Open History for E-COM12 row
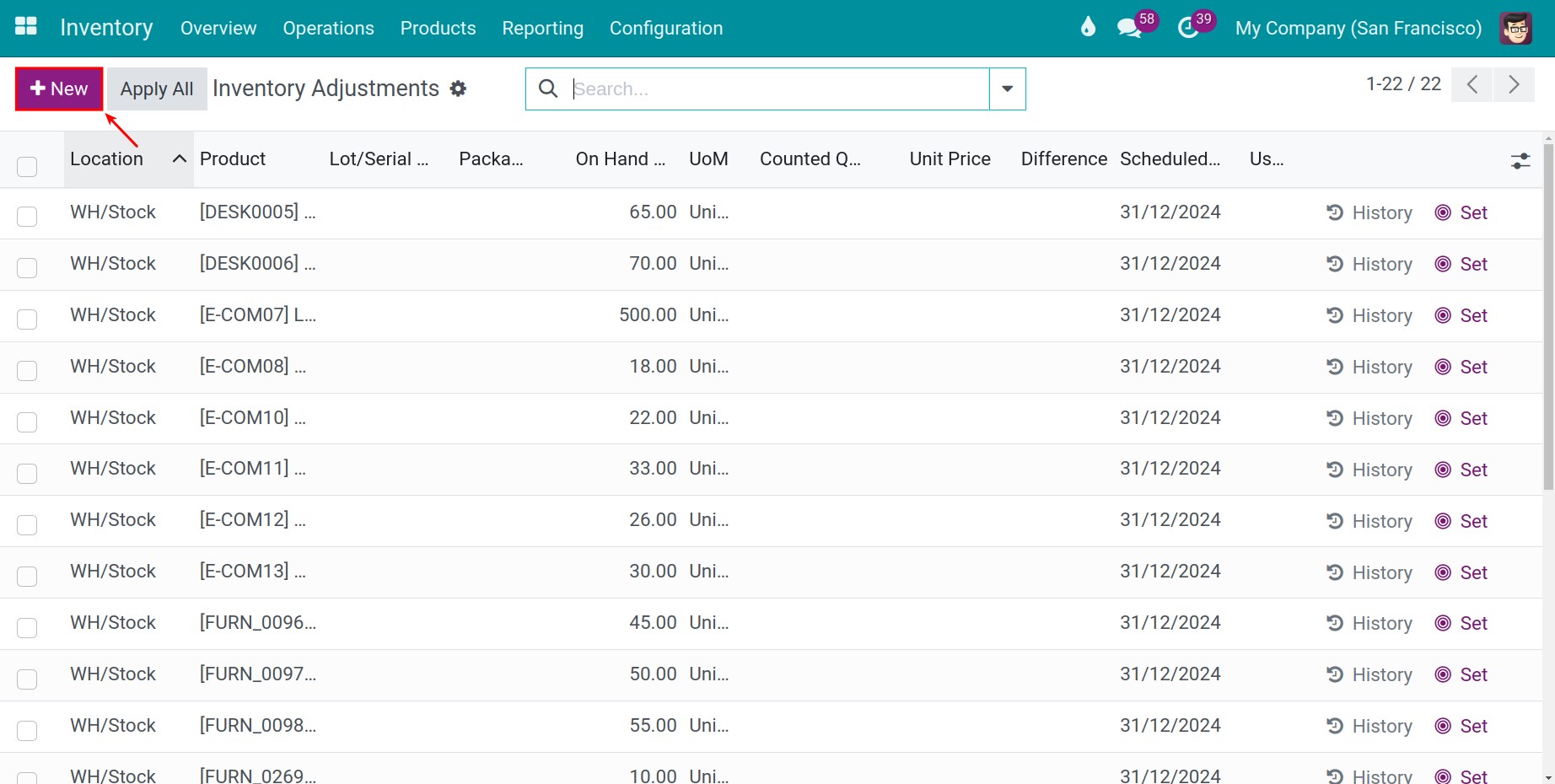This screenshot has height=784, width=1555. pos(1369,521)
